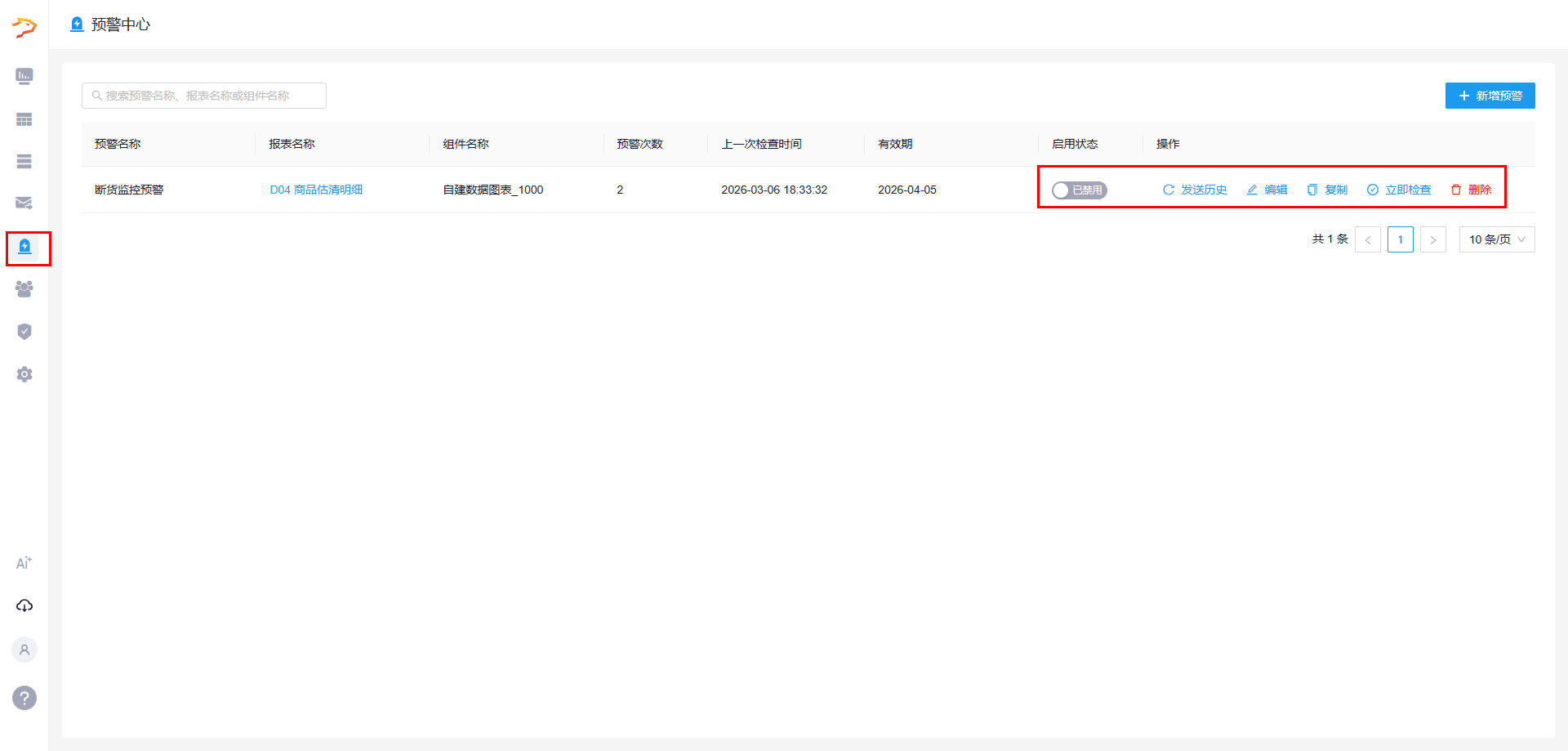Open the help question mark icon

click(24, 698)
